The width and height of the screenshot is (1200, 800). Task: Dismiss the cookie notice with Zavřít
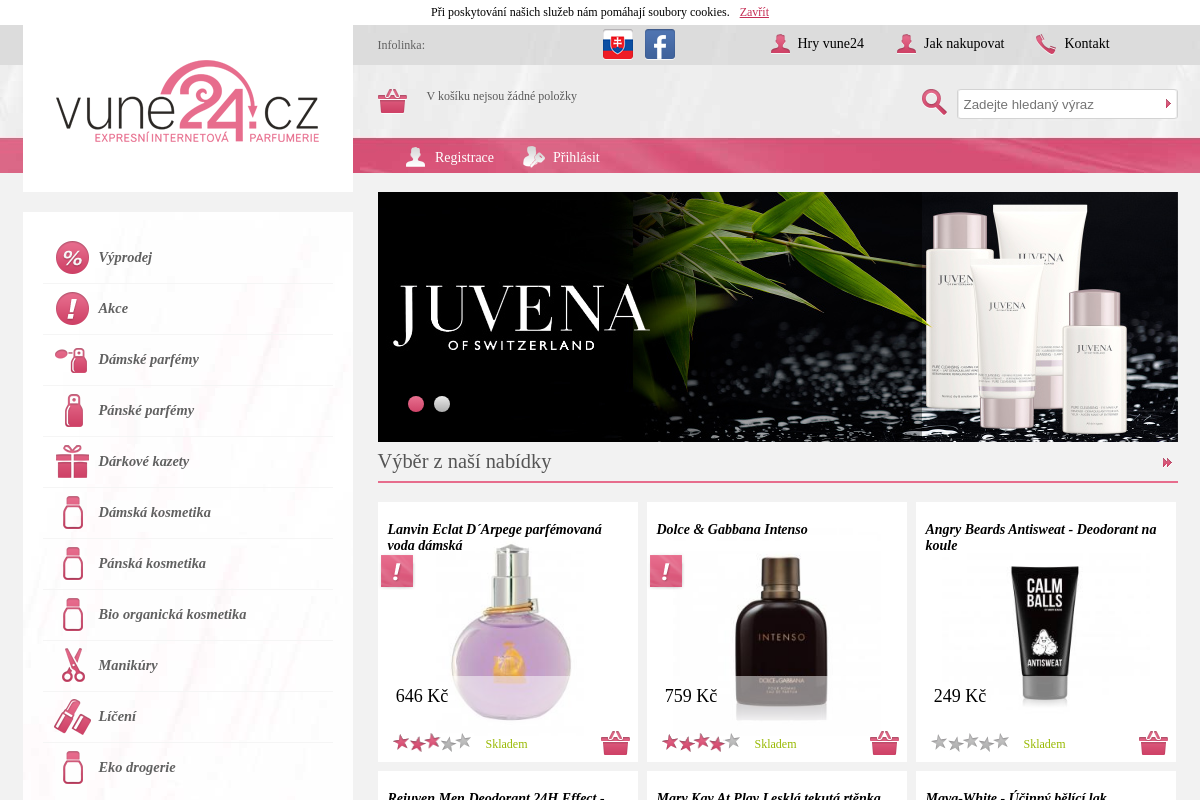pos(754,12)
